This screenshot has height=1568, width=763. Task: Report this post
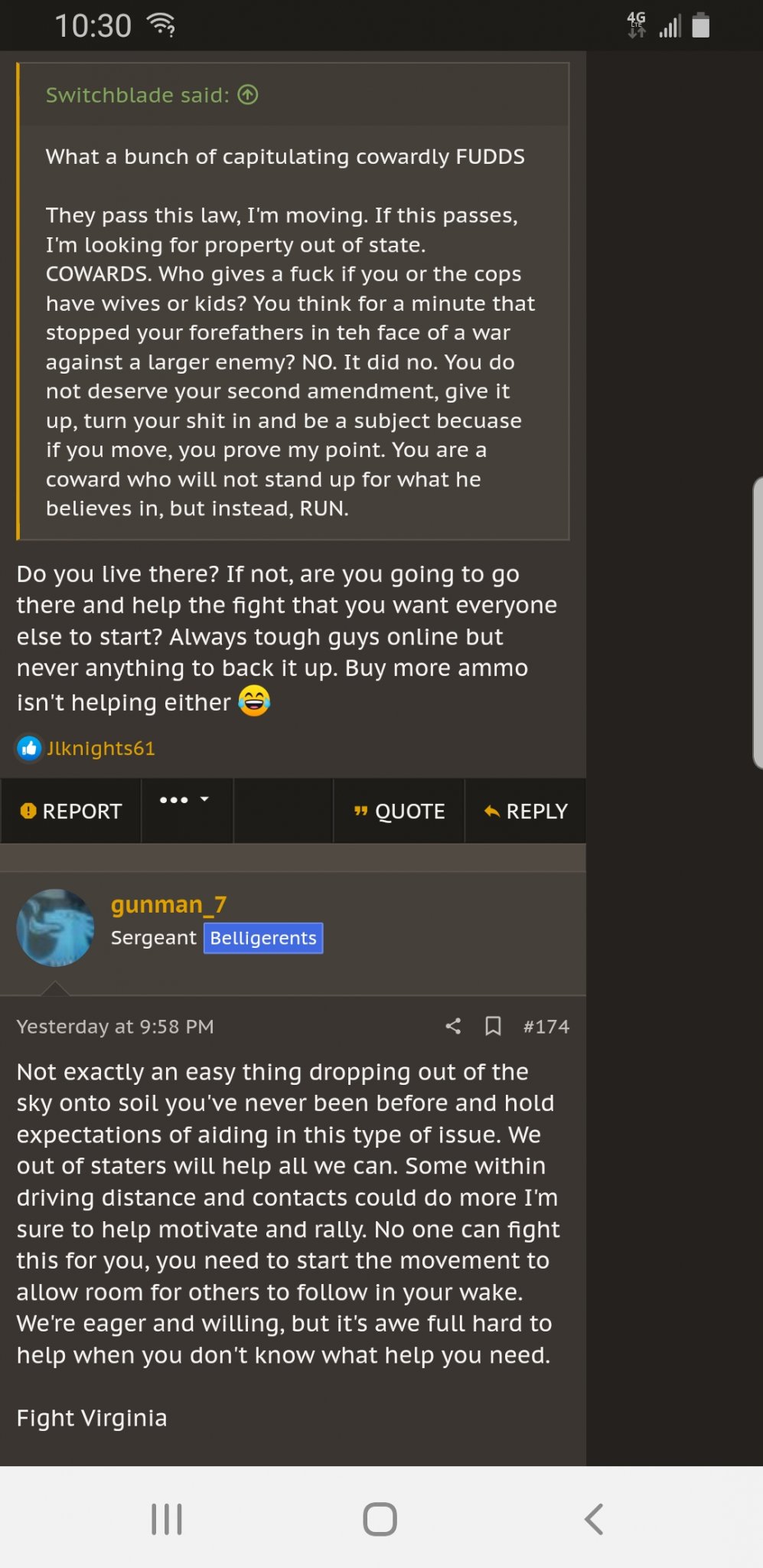click(71, 811)
